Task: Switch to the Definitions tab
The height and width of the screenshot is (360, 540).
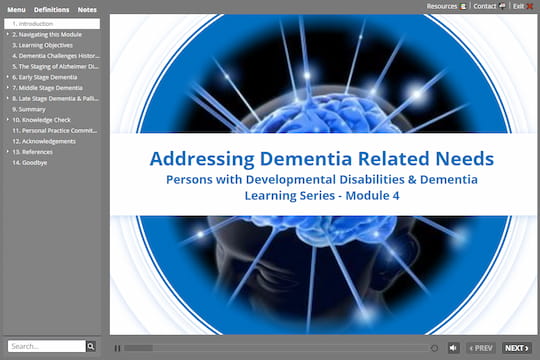Action: tap(51, 10)
